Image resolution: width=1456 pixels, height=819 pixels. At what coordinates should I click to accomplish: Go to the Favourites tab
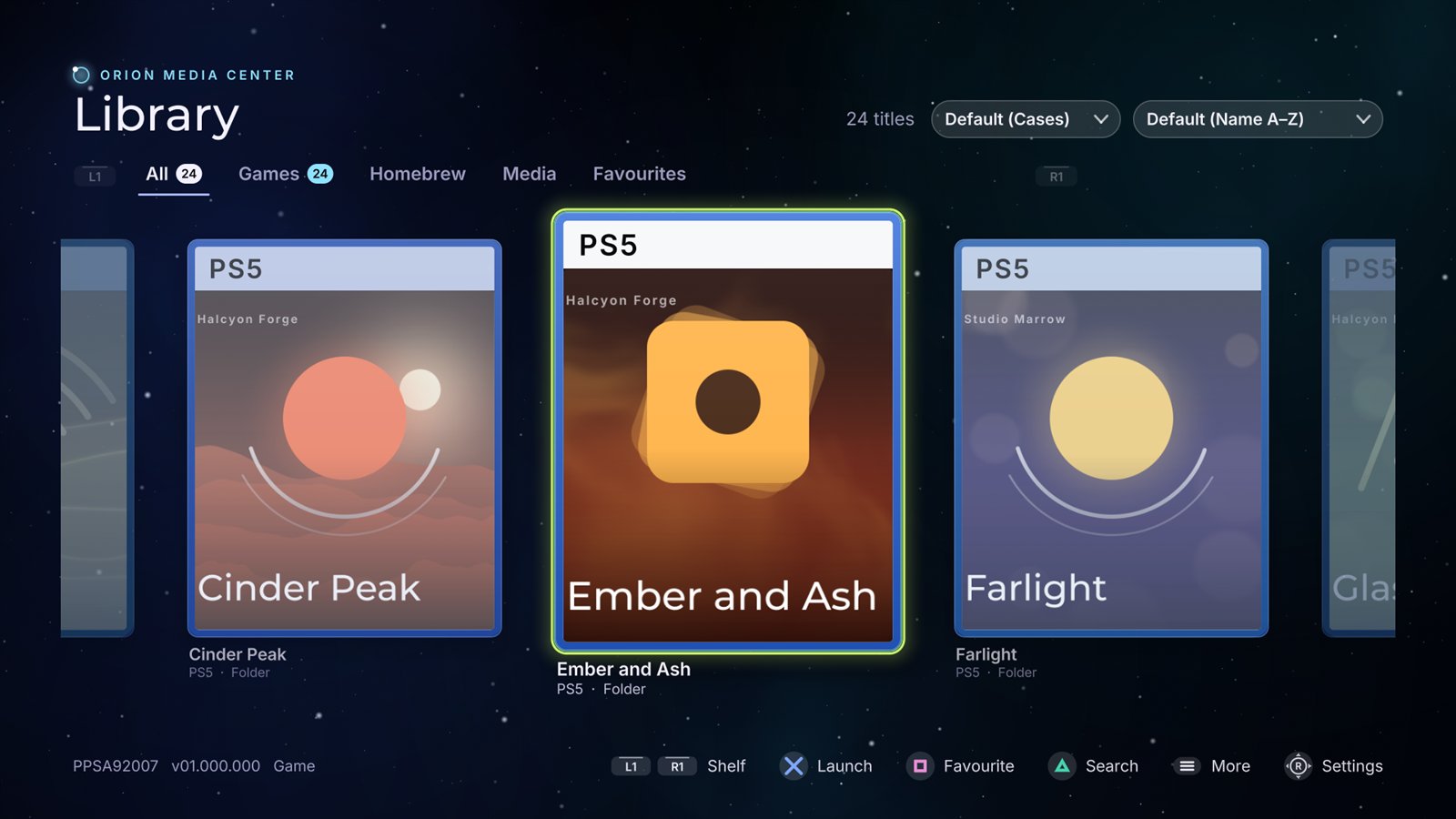[x=640, y=174]
